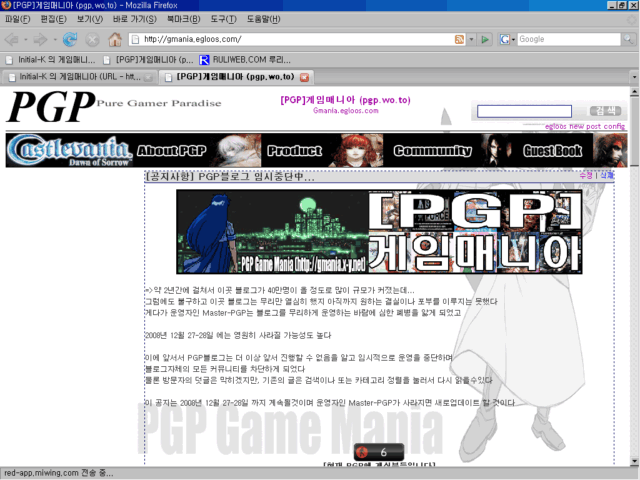
Task: Open the 보기(V) menu
Action: tap(90, 19)
